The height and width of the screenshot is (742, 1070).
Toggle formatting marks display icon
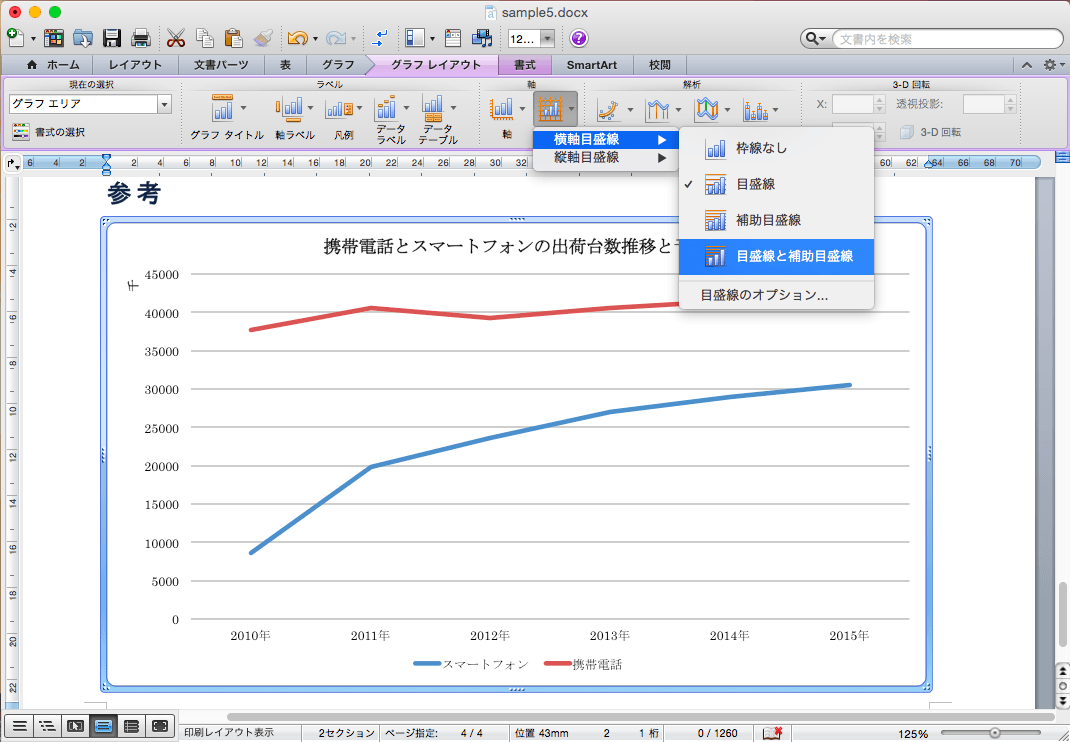pyautogui.click(x=379, y=38)
